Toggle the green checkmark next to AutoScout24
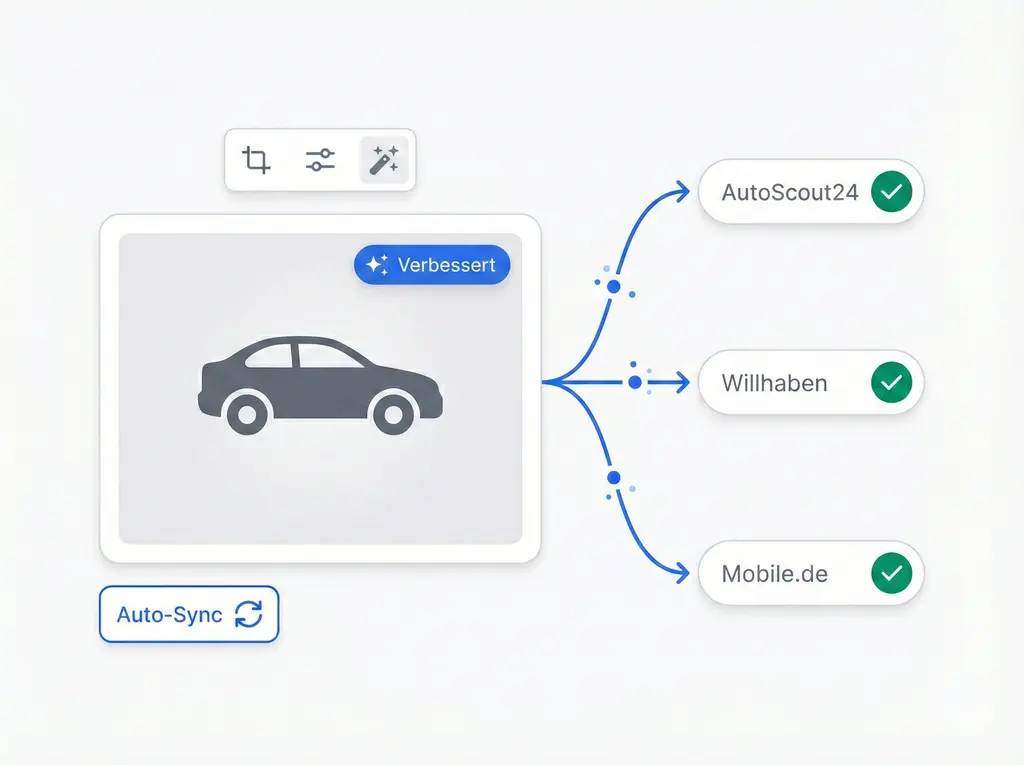 pos(889,192)
